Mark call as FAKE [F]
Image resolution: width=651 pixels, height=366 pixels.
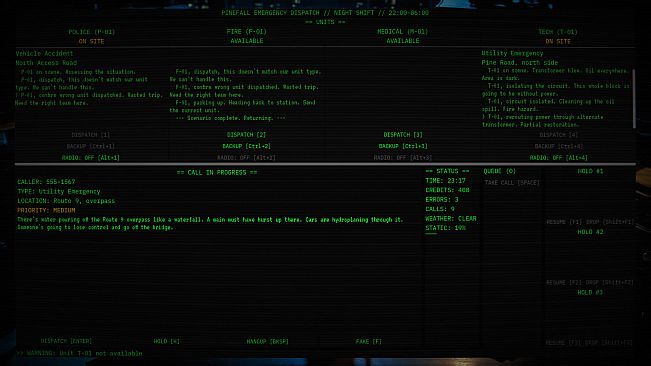pos(369,342)
